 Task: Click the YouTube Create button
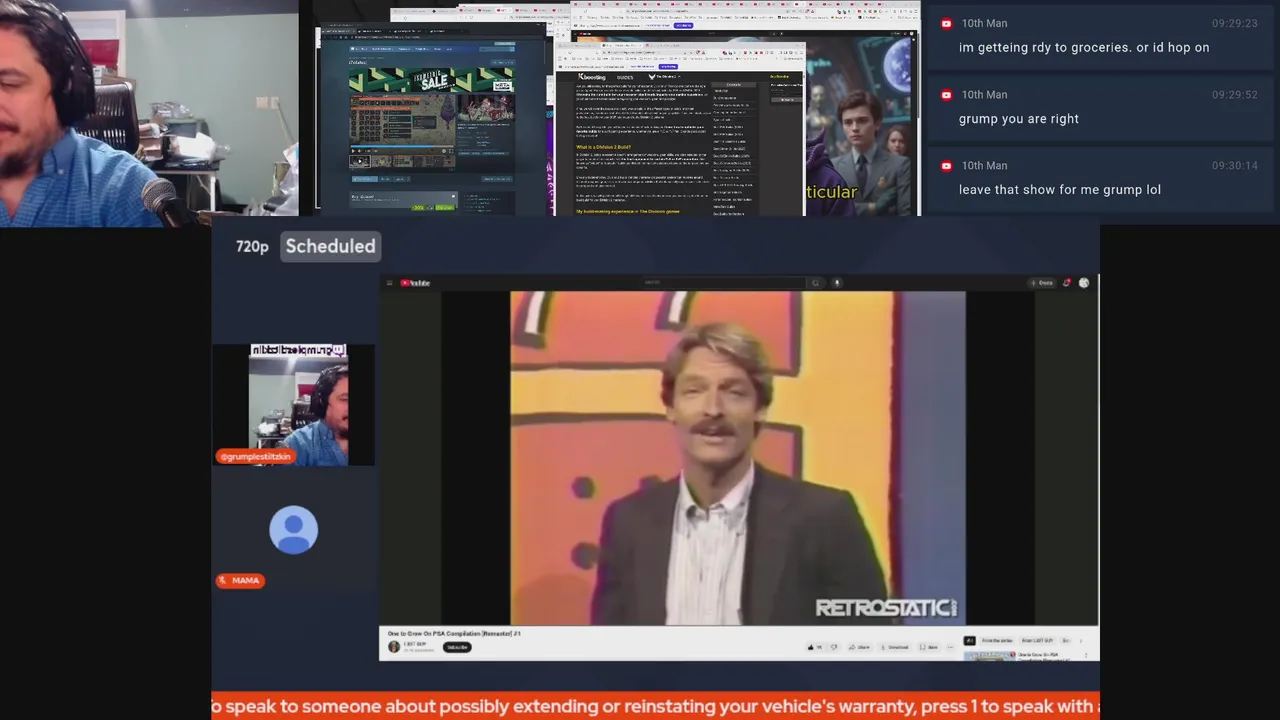[x=1042, y=283]
